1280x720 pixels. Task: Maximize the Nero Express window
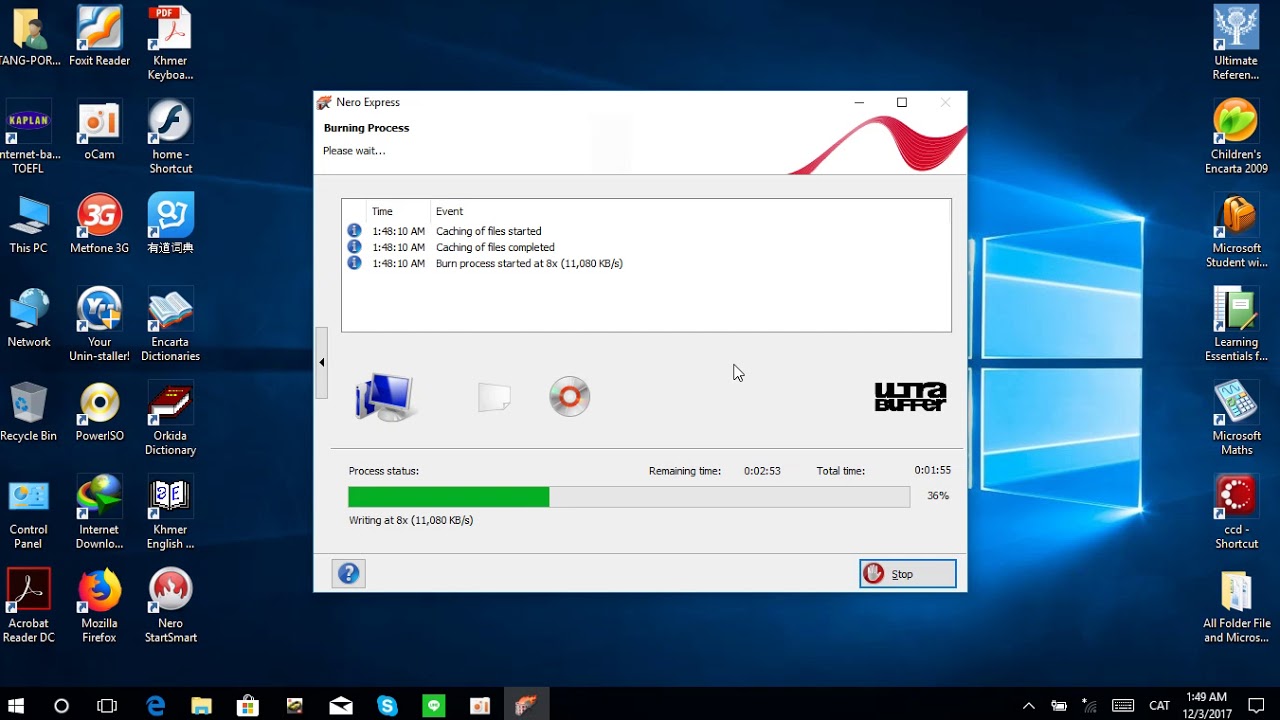tap(902, 102)
